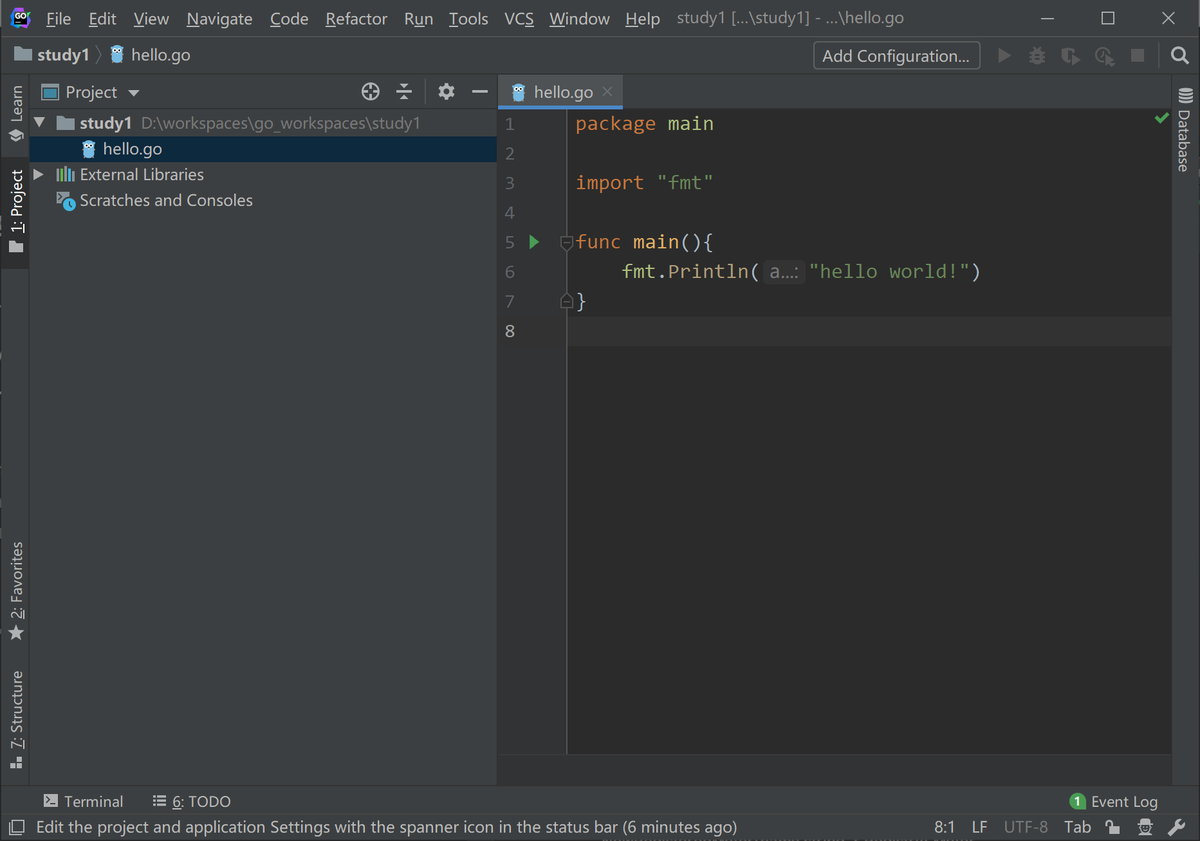This screenshot has height=841, width=1200.
Task: Open the Project view dropdown
Action: pyautogui.click(x=133, y=93)
